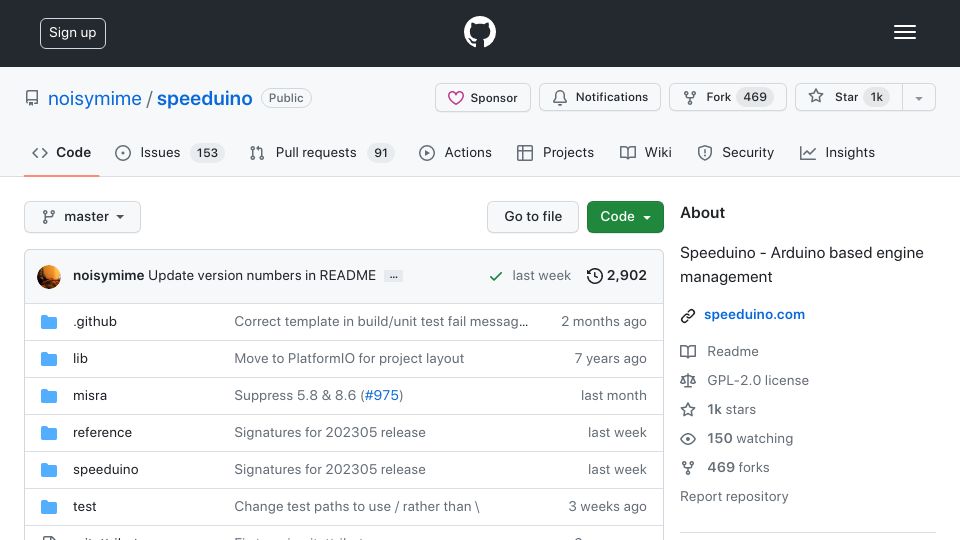The image size is (960, 540).
Task: Expand the commit message ellipsis button
Action: [394, 276]
